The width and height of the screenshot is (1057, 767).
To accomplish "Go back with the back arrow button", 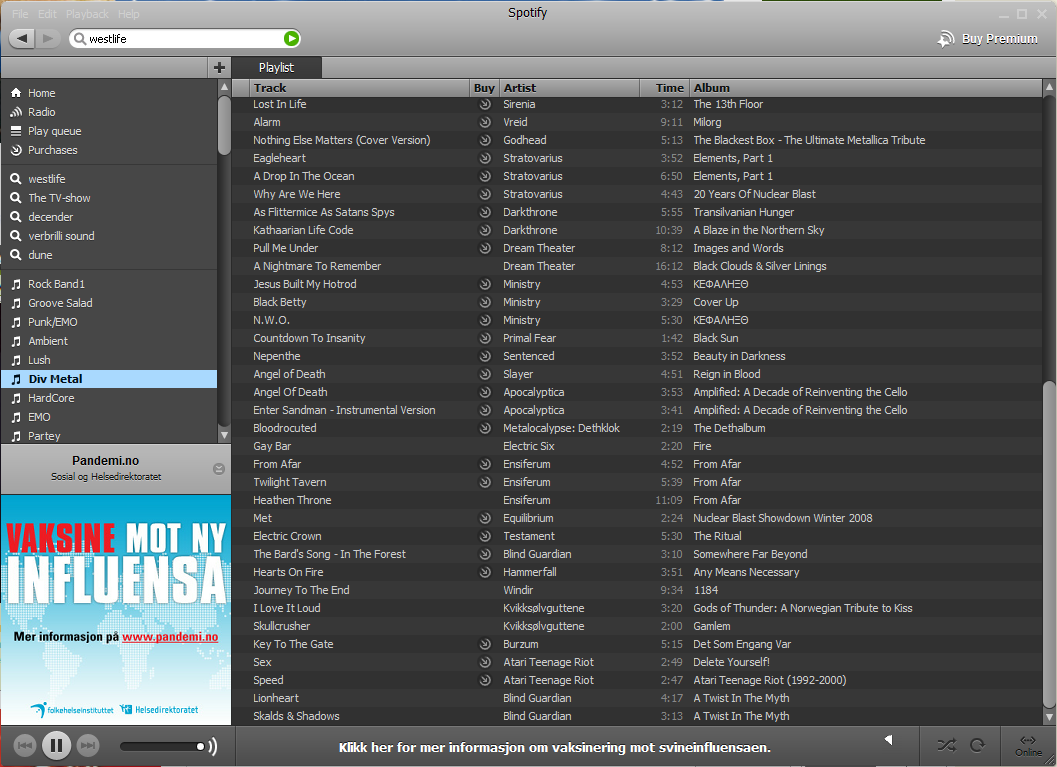I will coord(22,38).
